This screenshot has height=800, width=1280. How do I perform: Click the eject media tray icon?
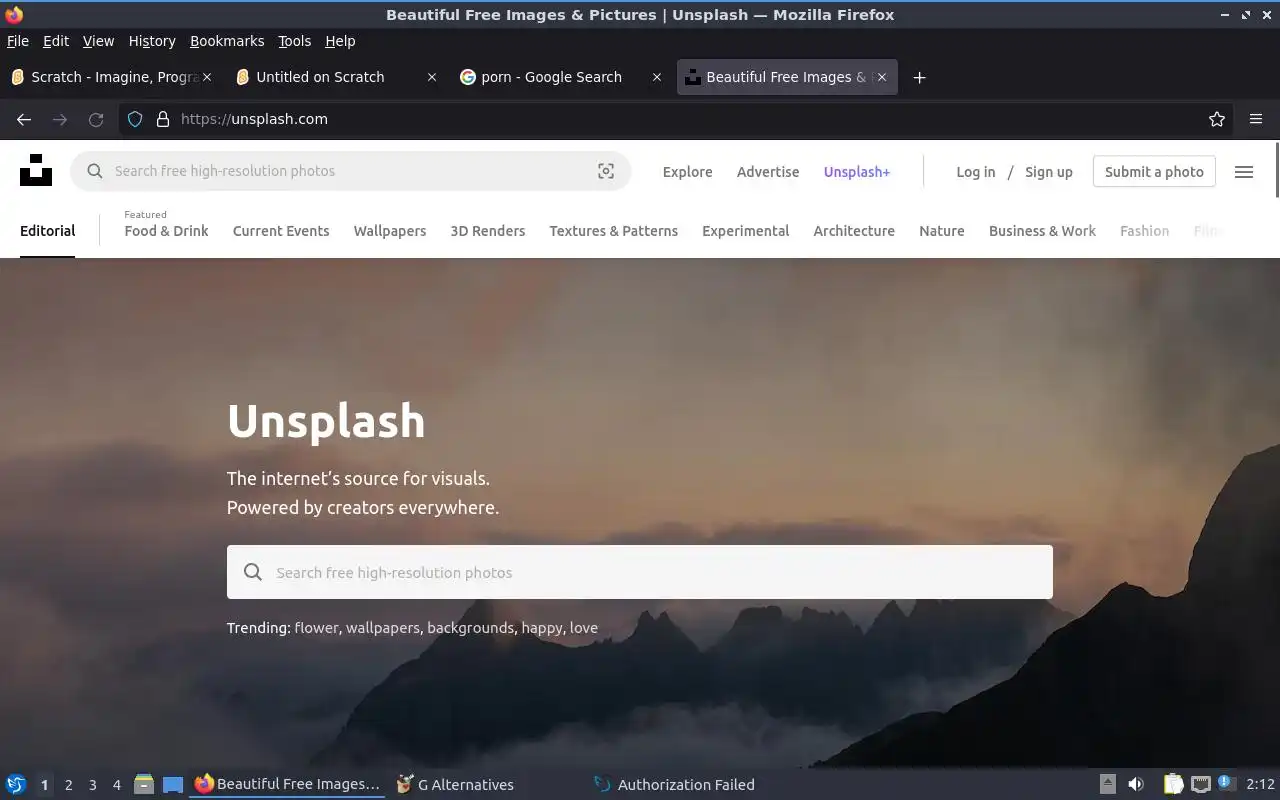(x=1108, y=784)
